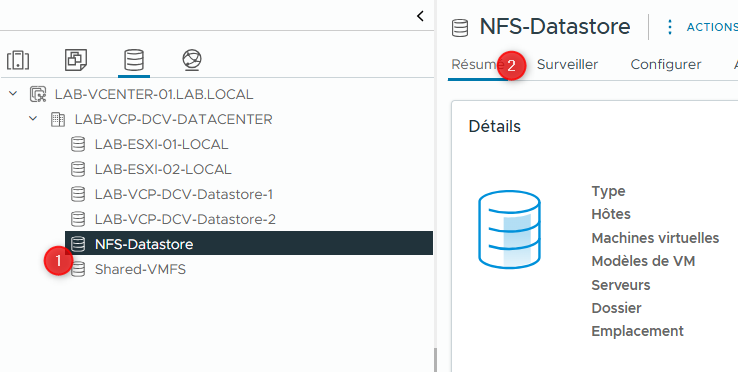The width and height of the screenshot is (738, 372).
Task: Click the Hôtes label in Détails
Action: point(611,214)
